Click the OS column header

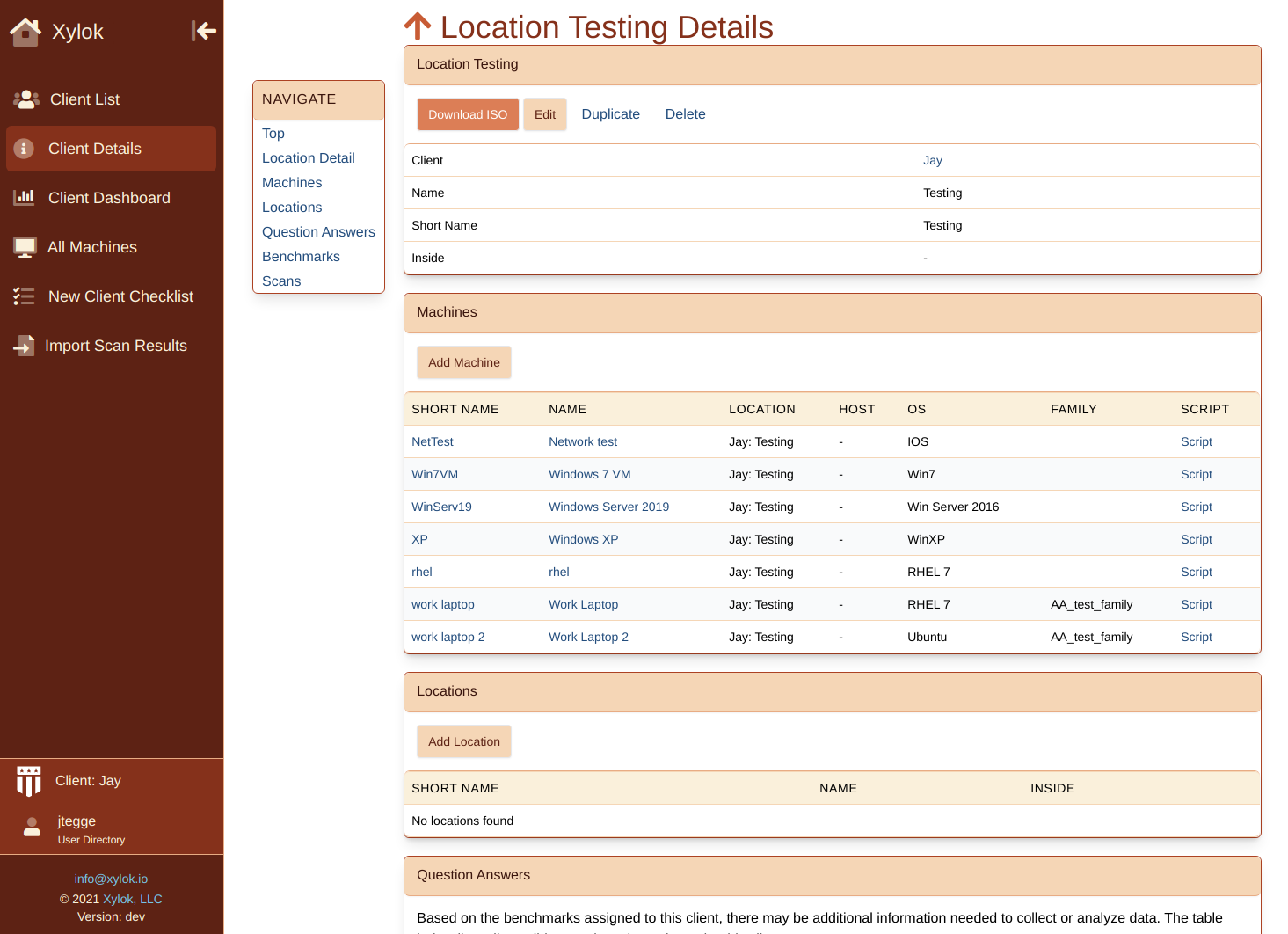click(917, 409)
